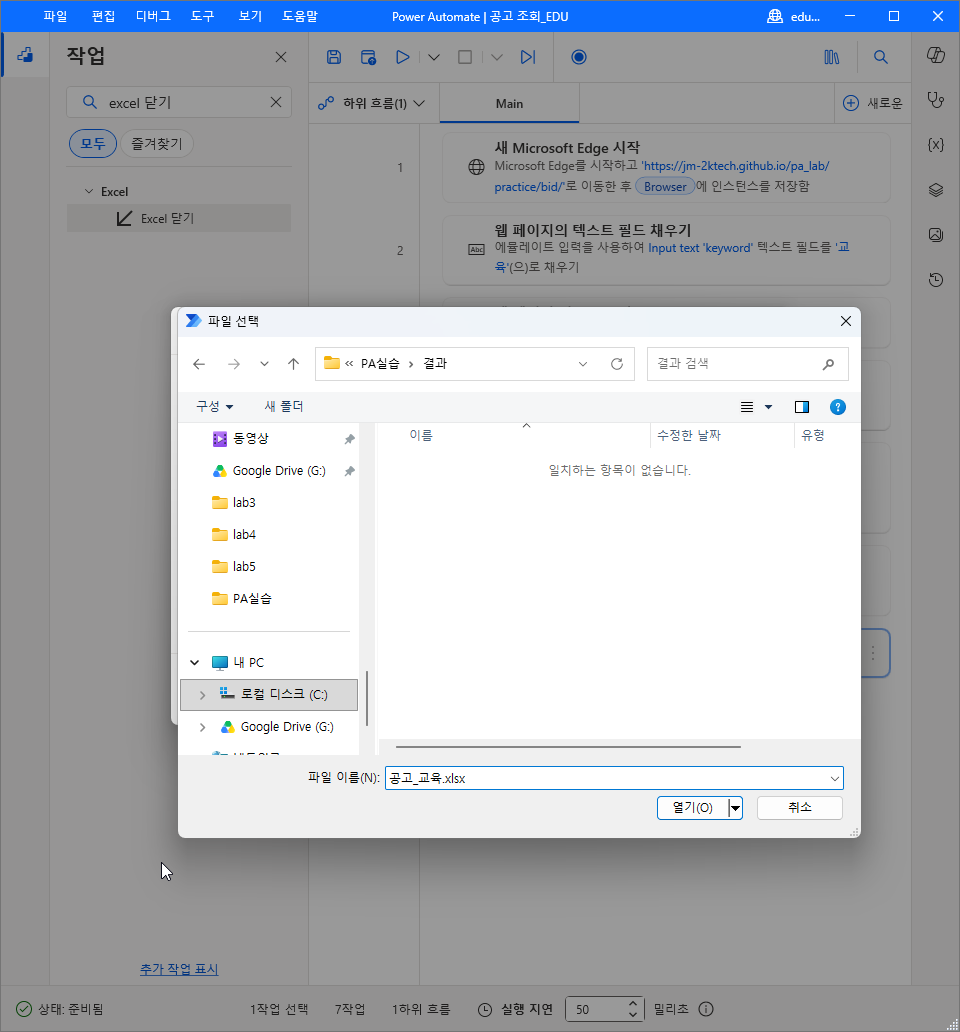Click the 취소 cancel button
Viewport: 960px width, 1032px height.
pos(799,808)
